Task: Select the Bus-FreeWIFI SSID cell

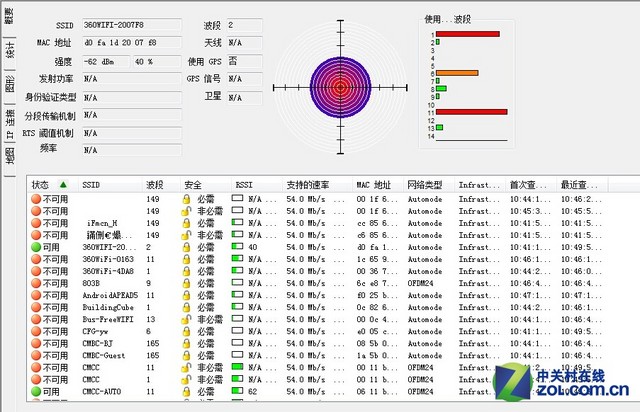Action: tap(108, 319)
